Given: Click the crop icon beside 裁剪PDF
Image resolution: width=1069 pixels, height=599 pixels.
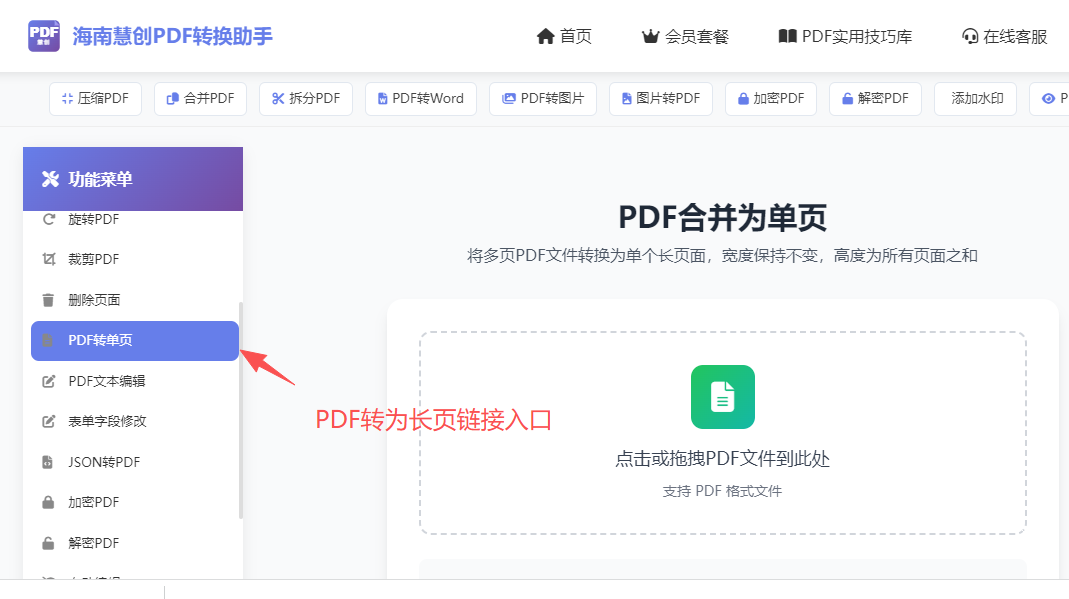Looking at the screenshot, I should click(48, 260).
